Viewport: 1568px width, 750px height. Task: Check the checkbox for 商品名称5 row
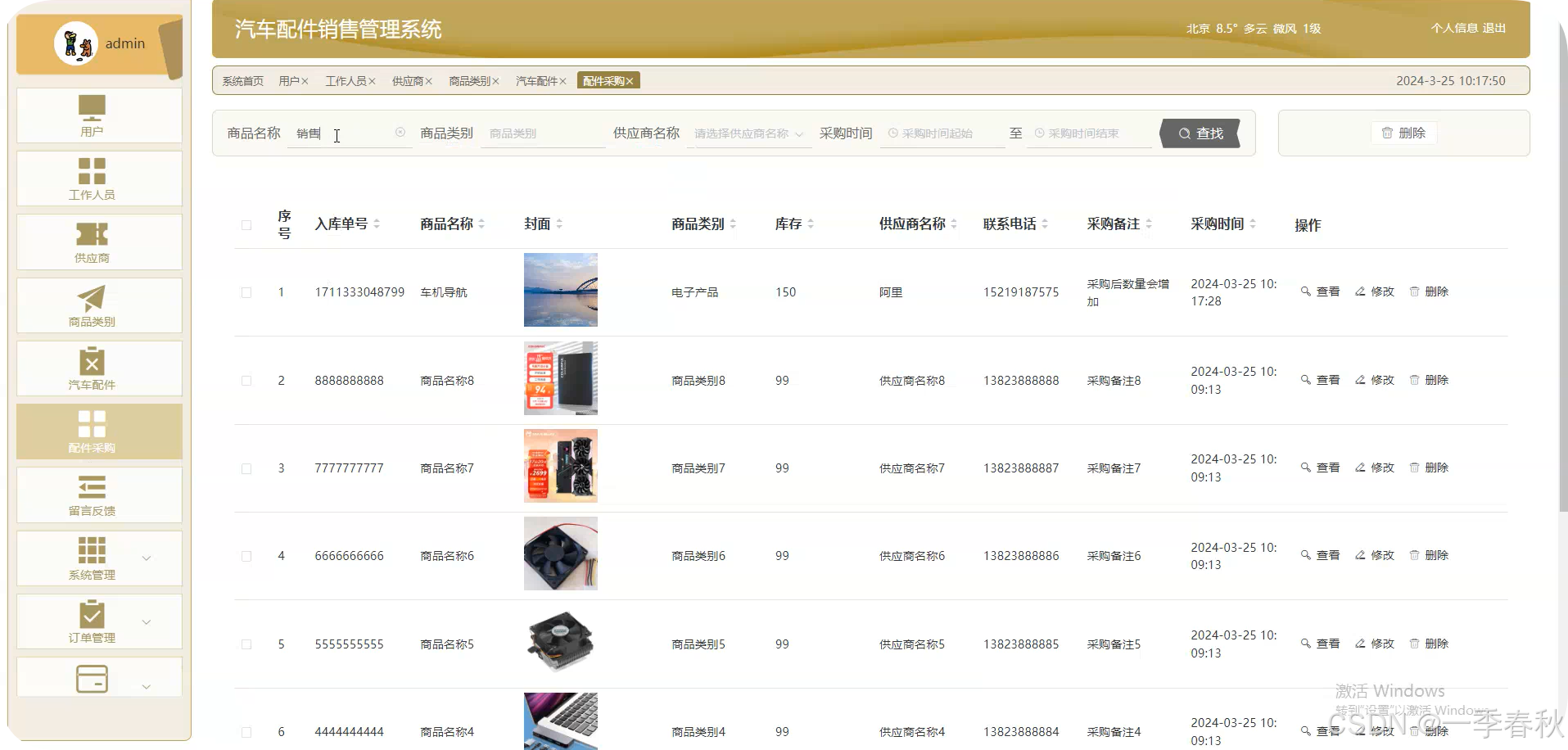tap(246, 644)
